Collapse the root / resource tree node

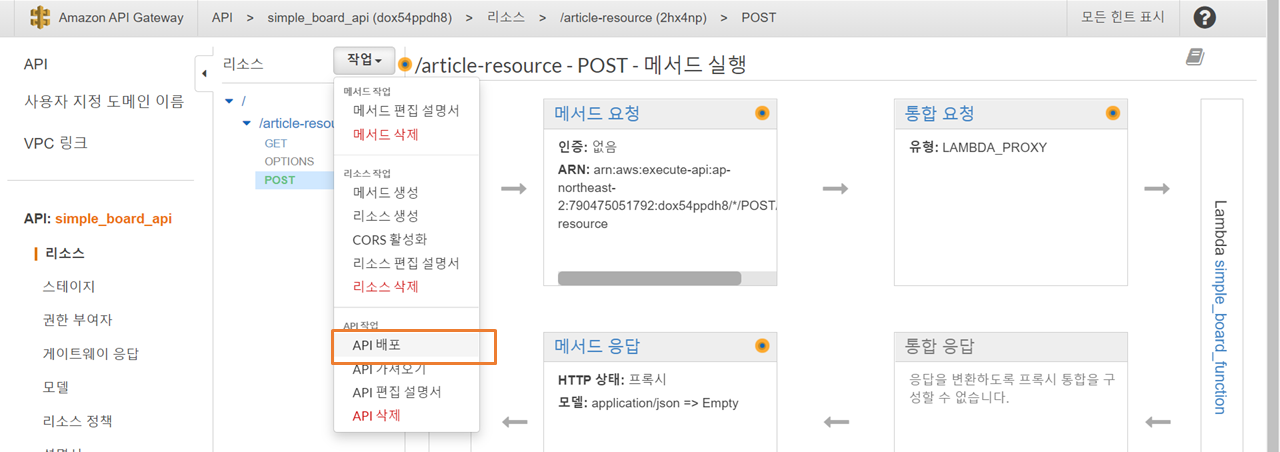pyautogui.click(x=229, y=101)
